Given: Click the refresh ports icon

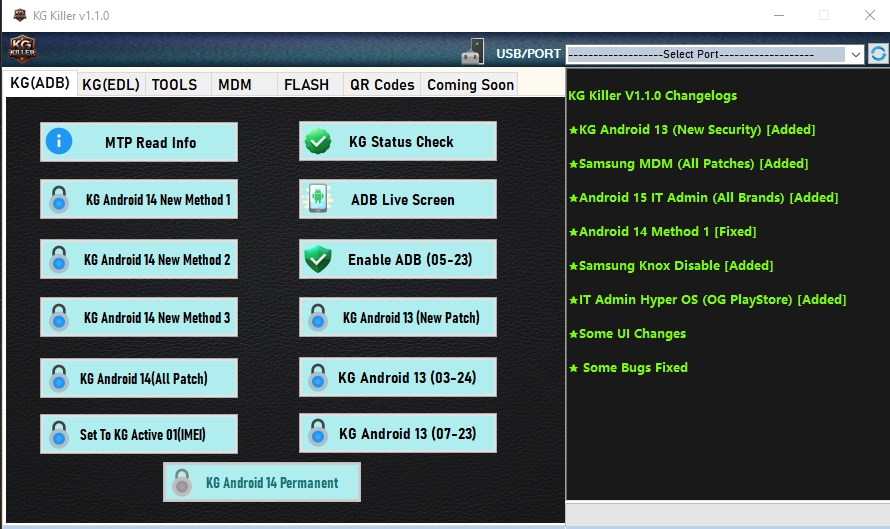Looking at the screenshot, I should click(878, 54).
